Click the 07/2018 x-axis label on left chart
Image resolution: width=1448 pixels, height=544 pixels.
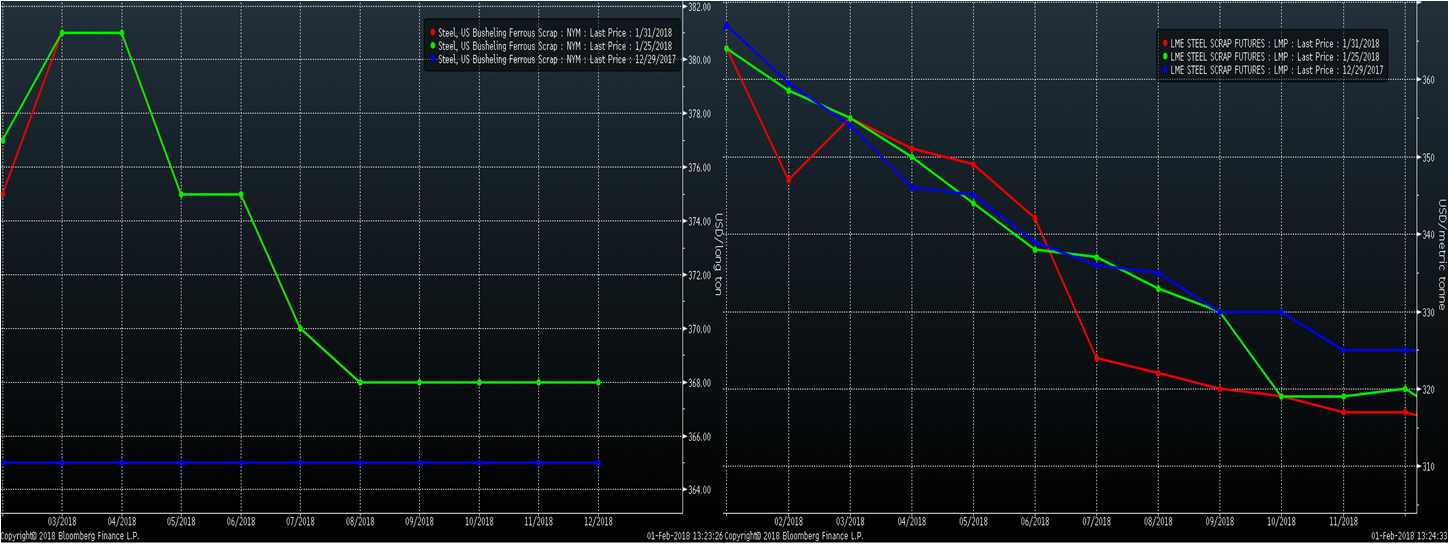coord(300,522)
